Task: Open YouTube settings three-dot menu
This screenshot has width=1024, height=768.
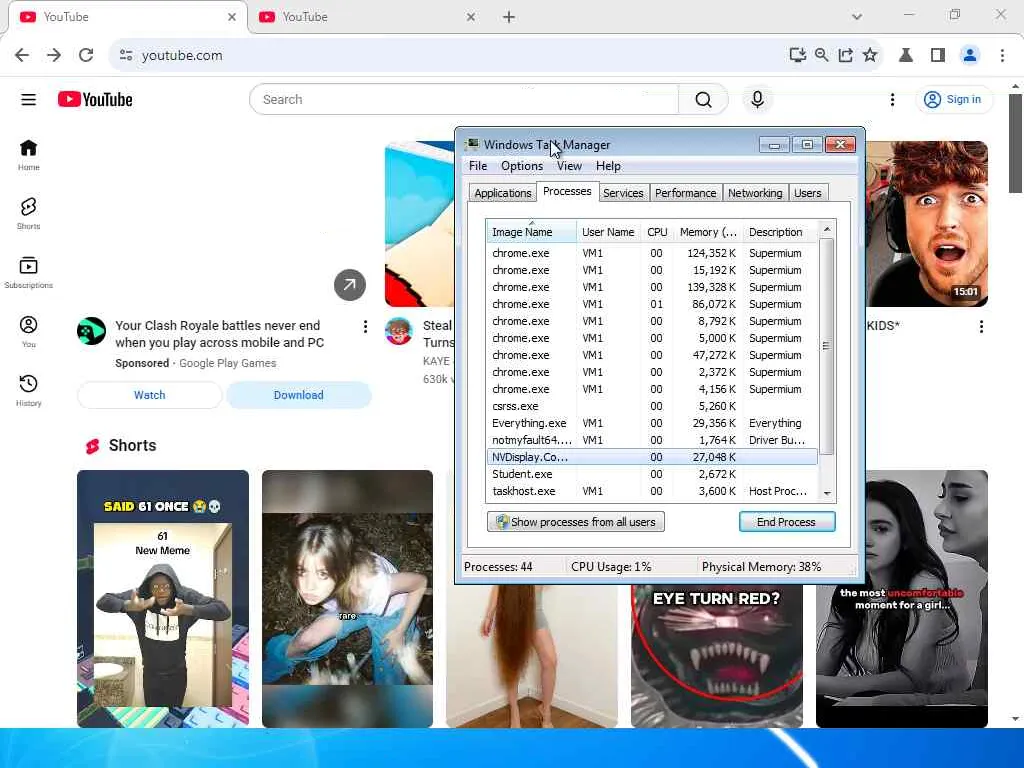Action: (892, 100)
